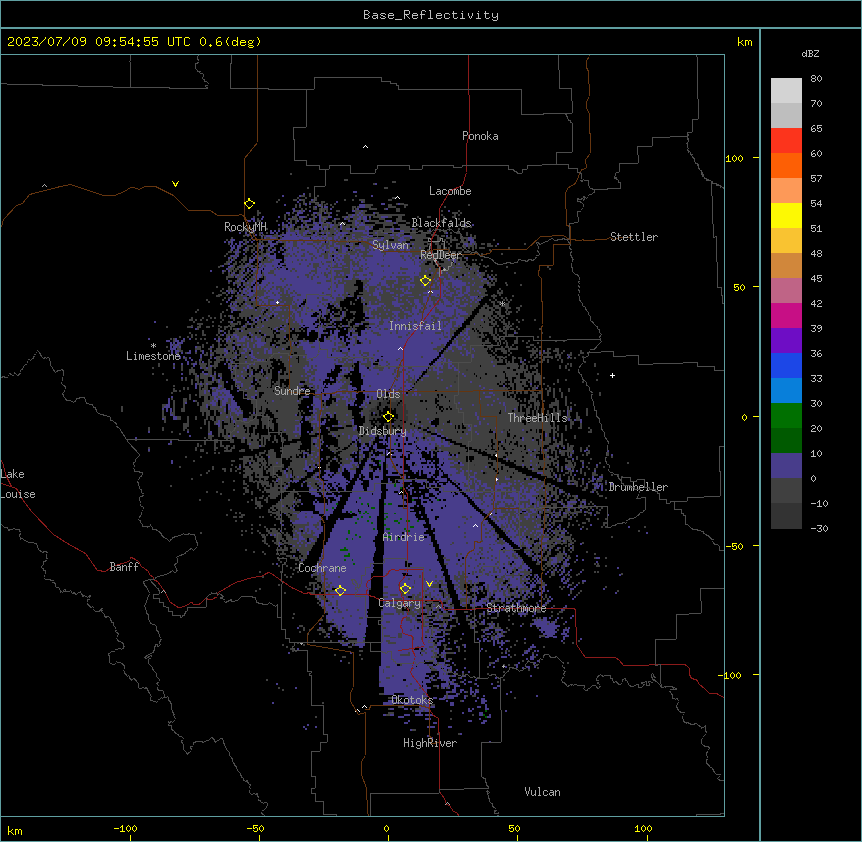Screen dimensions: 862x842
Task: Select the dark gray -10 dBZ legend swatch
Action: (786, 516)
